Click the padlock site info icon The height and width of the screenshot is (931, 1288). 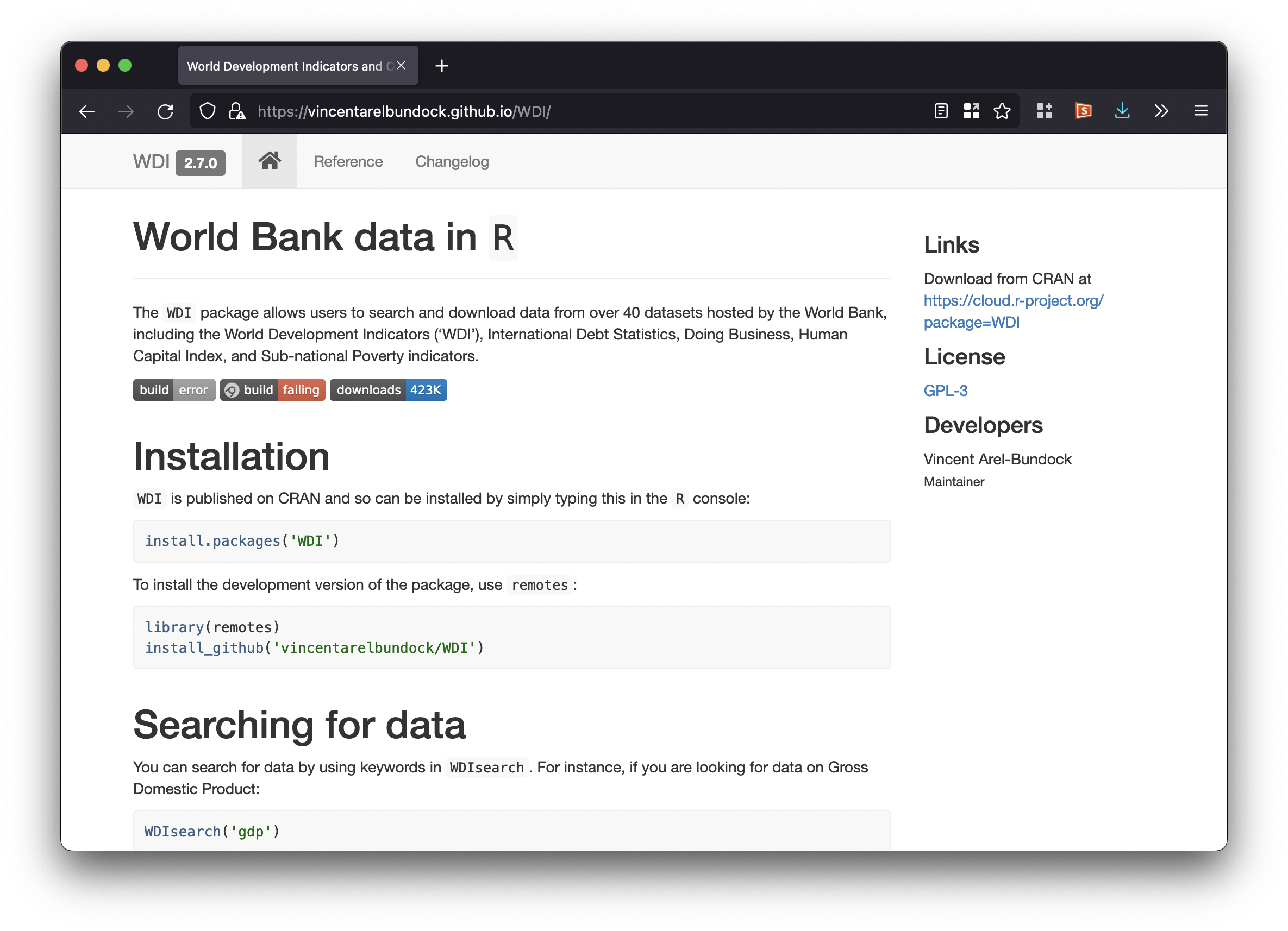click(236, 111)
